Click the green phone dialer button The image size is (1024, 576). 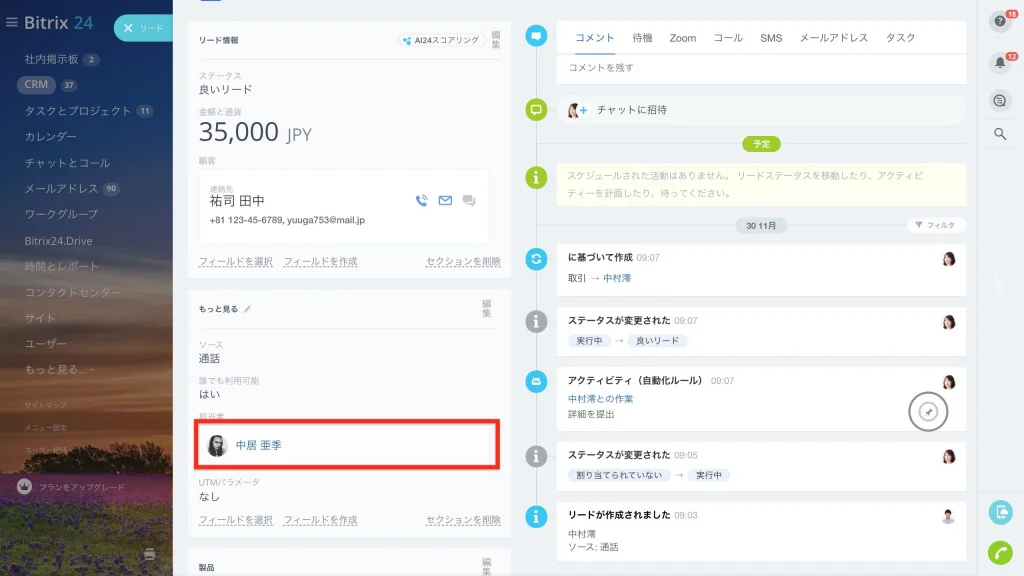[1000, 552]
